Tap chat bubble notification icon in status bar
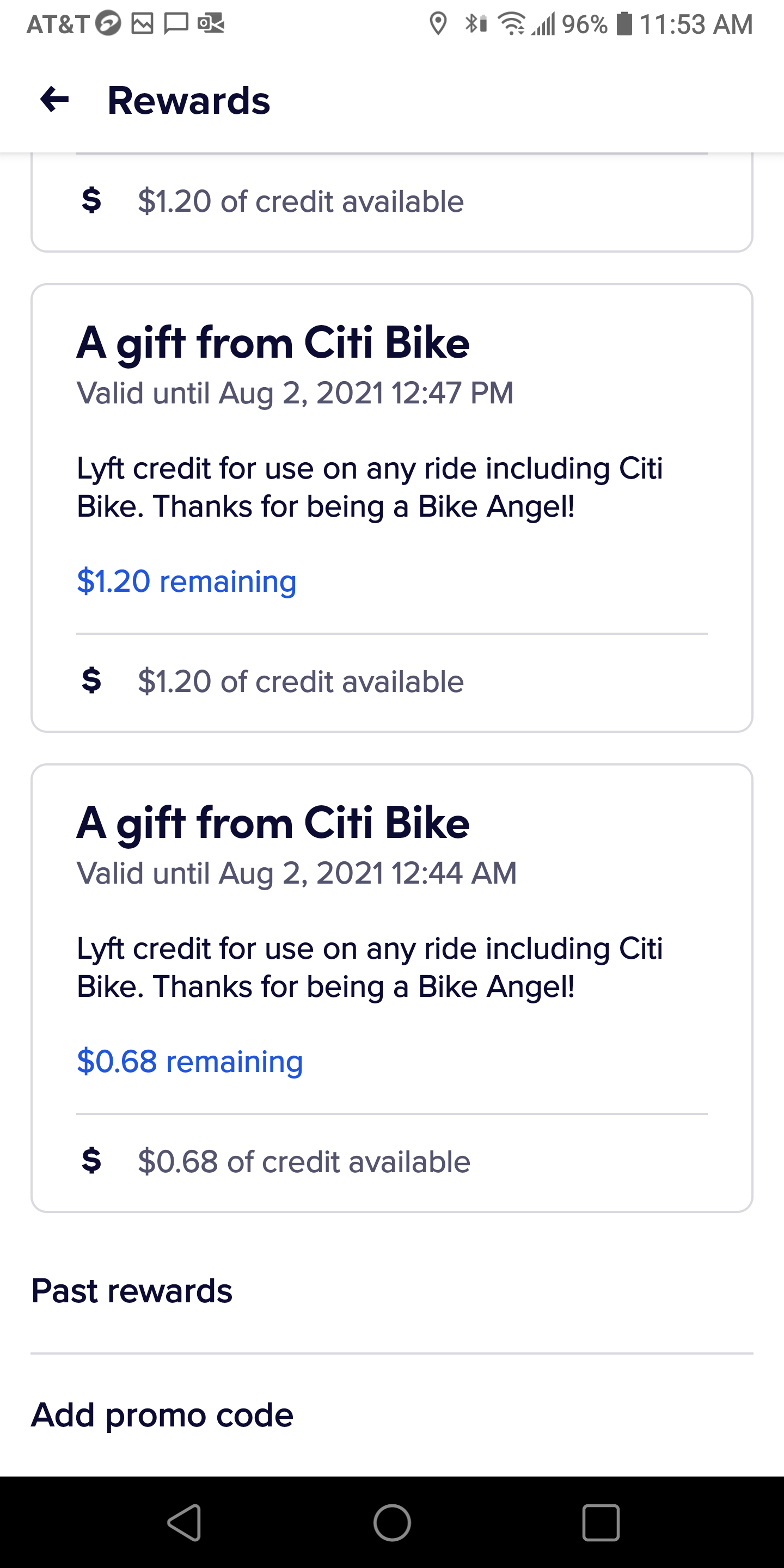Screen dimensions: 784x1568 point(176,24)
